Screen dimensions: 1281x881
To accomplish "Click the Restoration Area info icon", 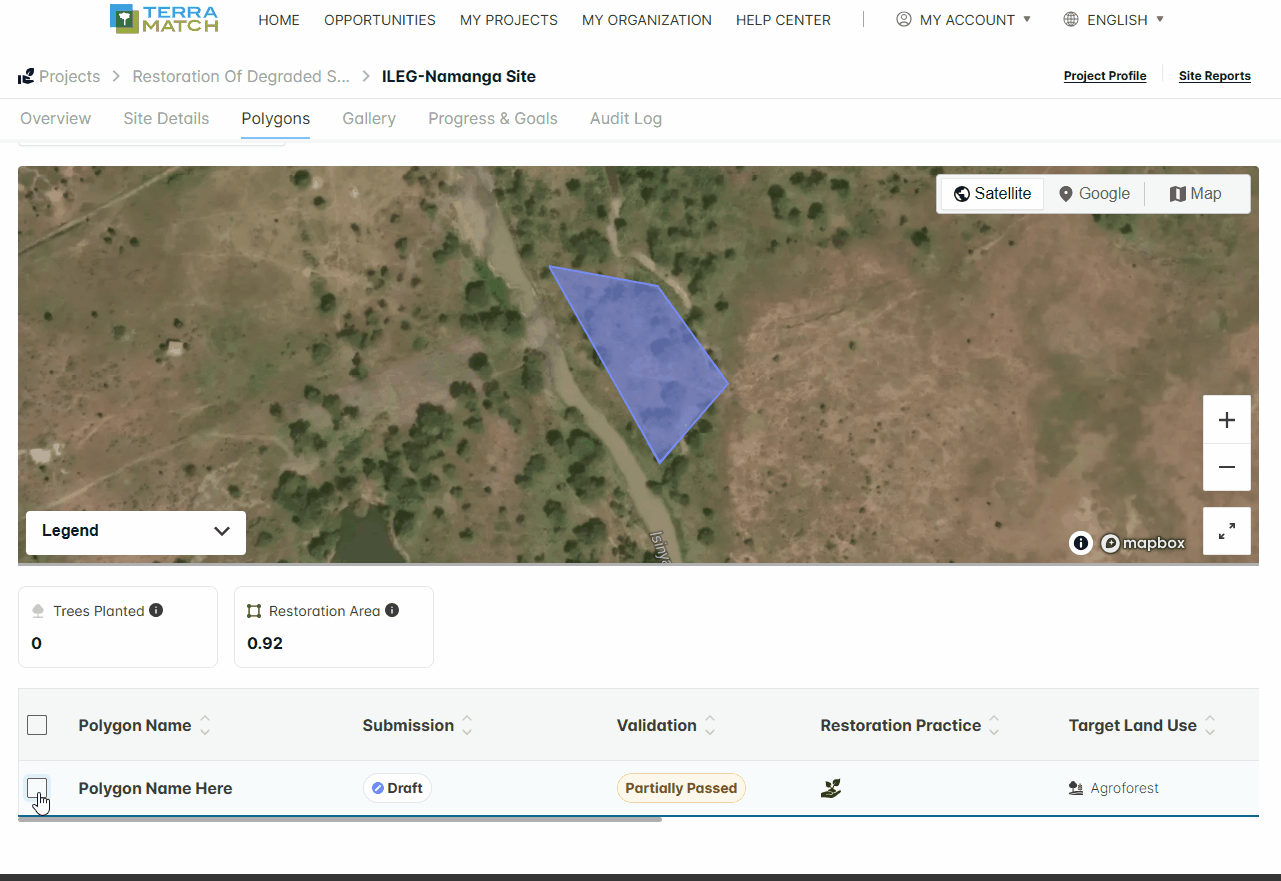I will [x=392, y=610].
